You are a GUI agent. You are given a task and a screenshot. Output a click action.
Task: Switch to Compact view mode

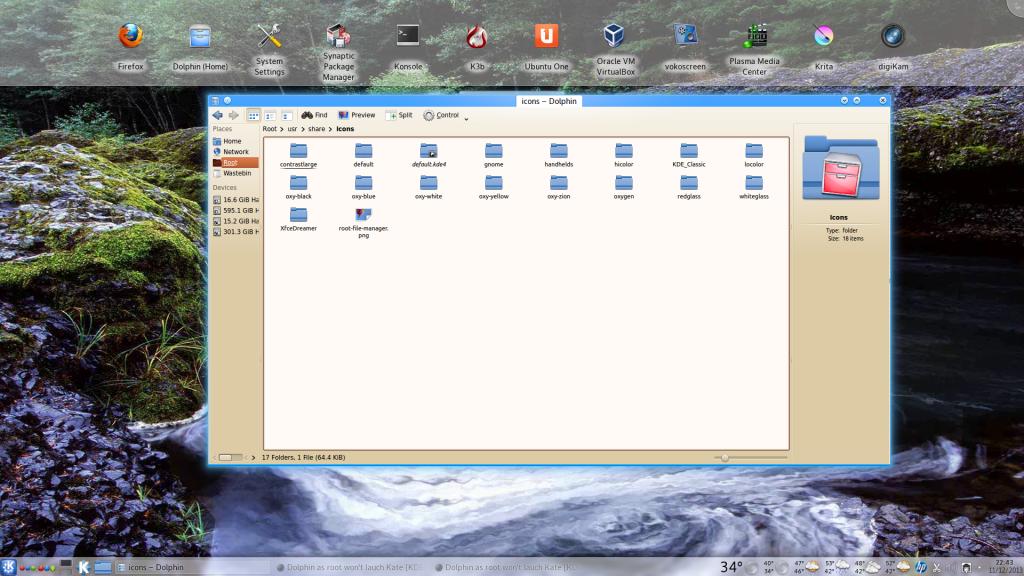(270, 115)
